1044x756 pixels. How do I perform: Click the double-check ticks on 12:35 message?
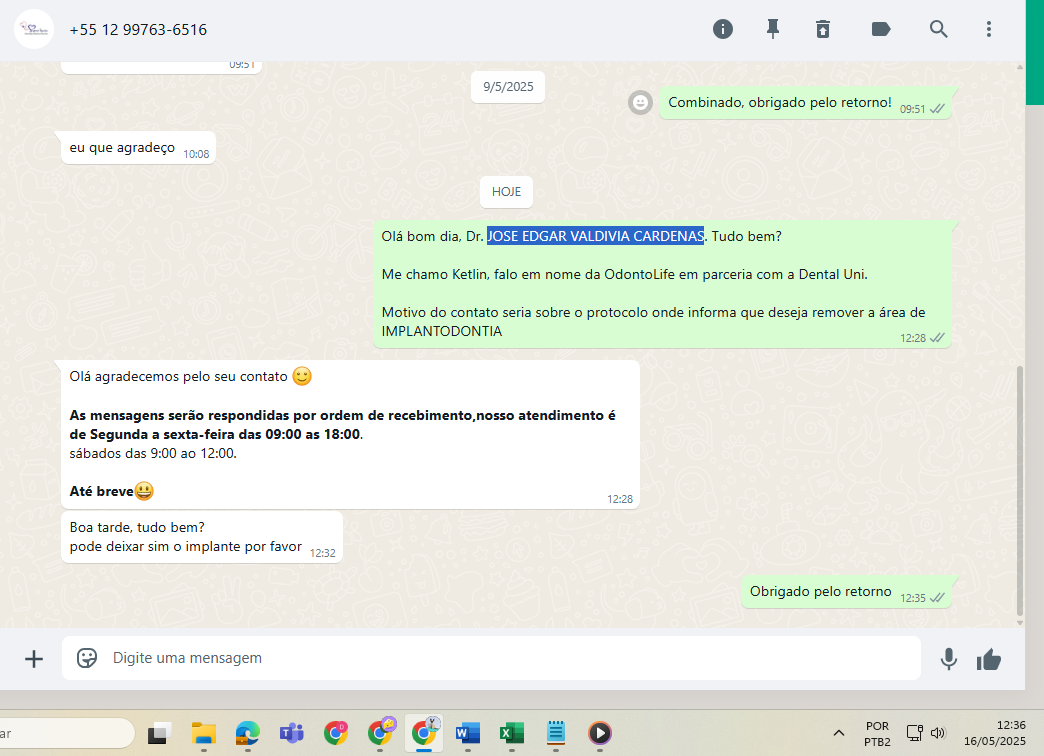tap(937, 597)
